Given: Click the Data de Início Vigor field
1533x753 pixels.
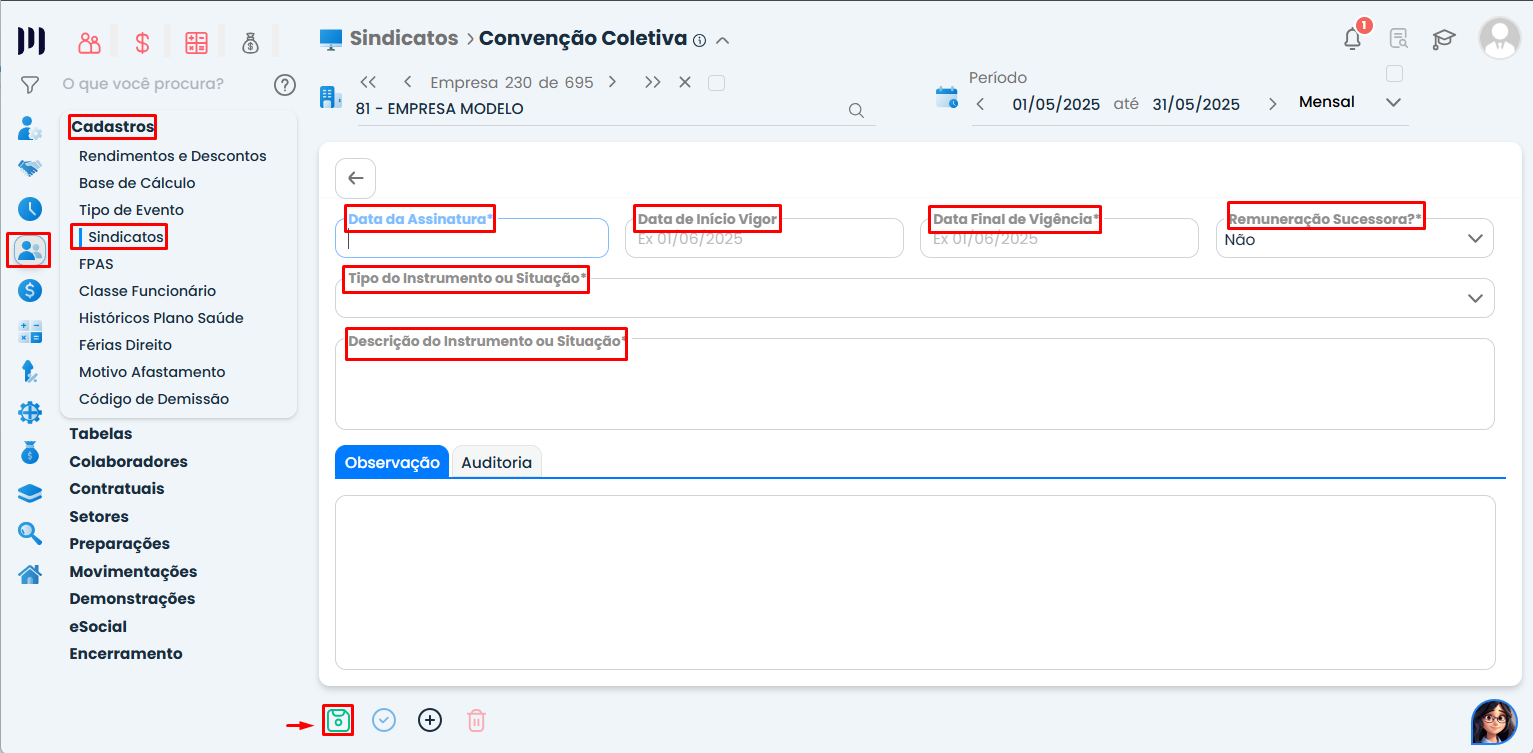Looking at the screenshot, I should tap(764, 238).
